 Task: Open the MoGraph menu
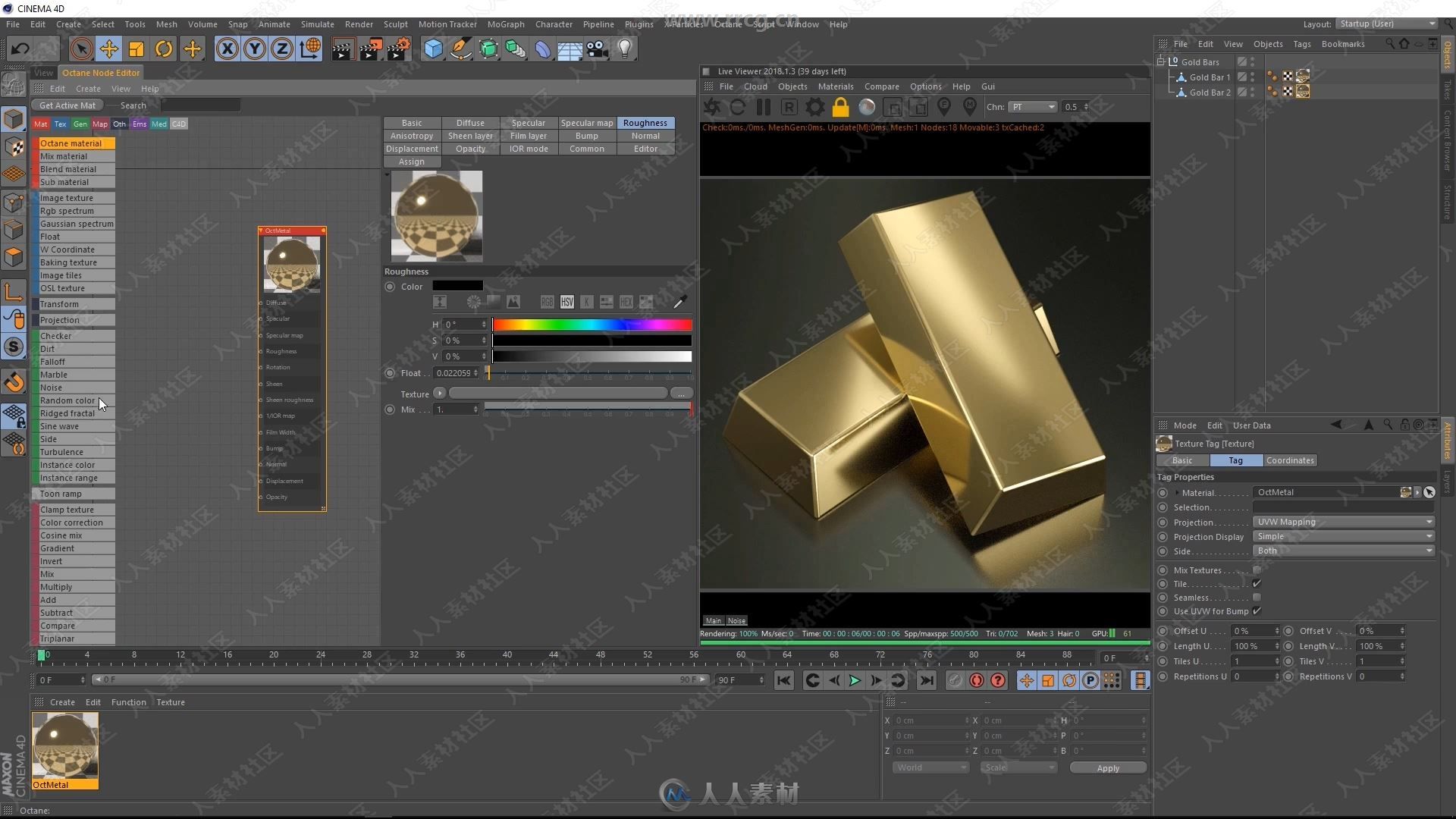click(505, 24)
